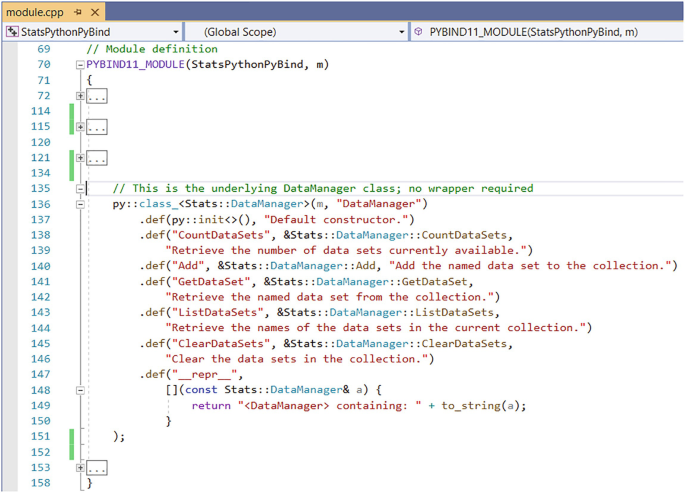The image size is (685, 493).
Task: Expand the collapsed region at line 121
Action: [80, 159]
